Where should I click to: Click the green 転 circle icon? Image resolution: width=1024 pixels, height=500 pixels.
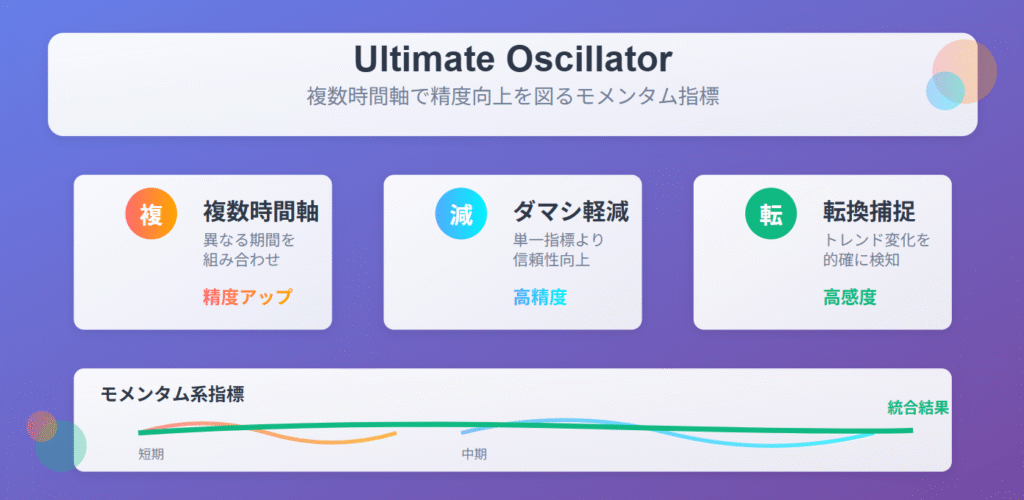771,213
